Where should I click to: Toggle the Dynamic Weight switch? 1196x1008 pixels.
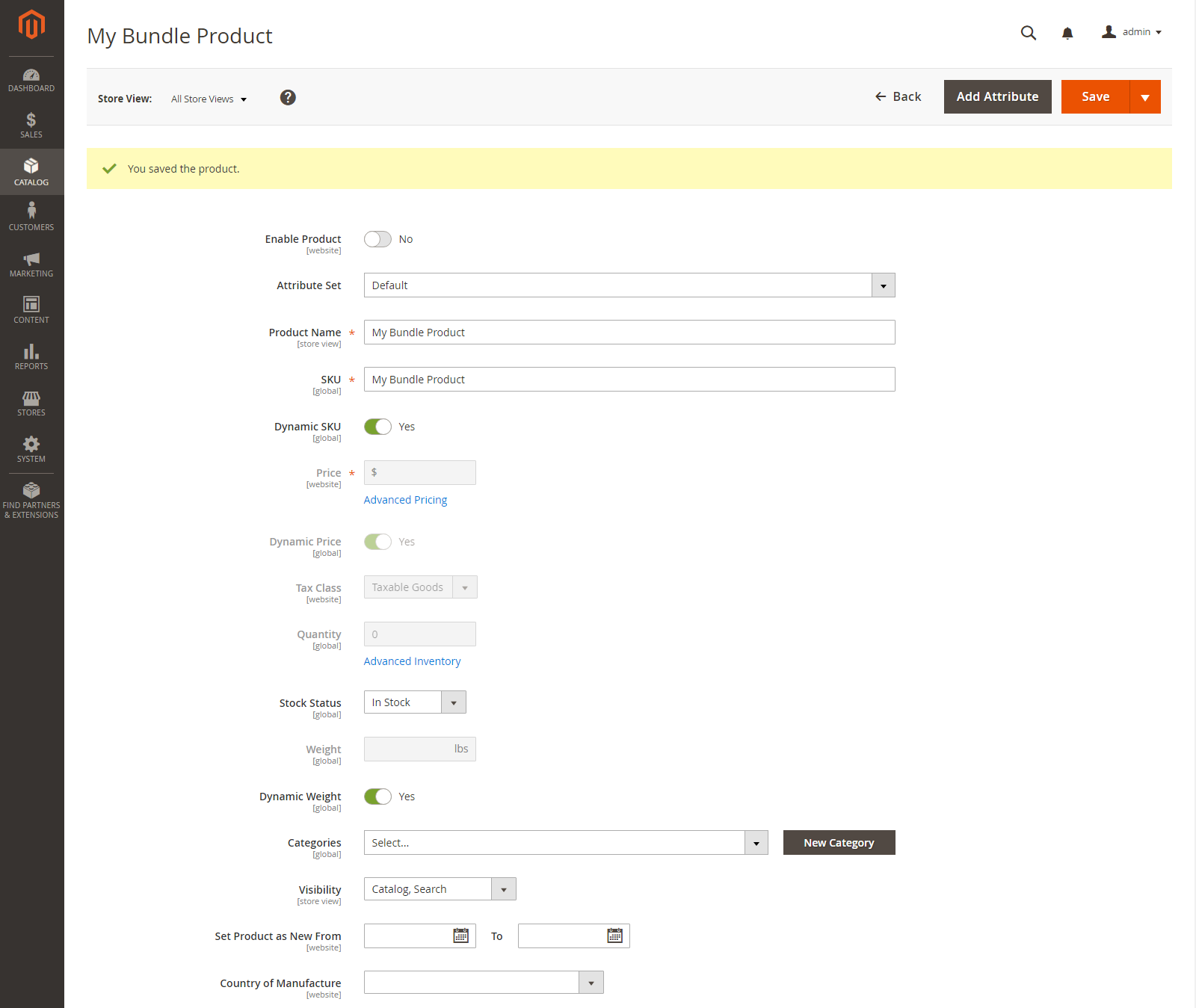[x=377, y=797]
